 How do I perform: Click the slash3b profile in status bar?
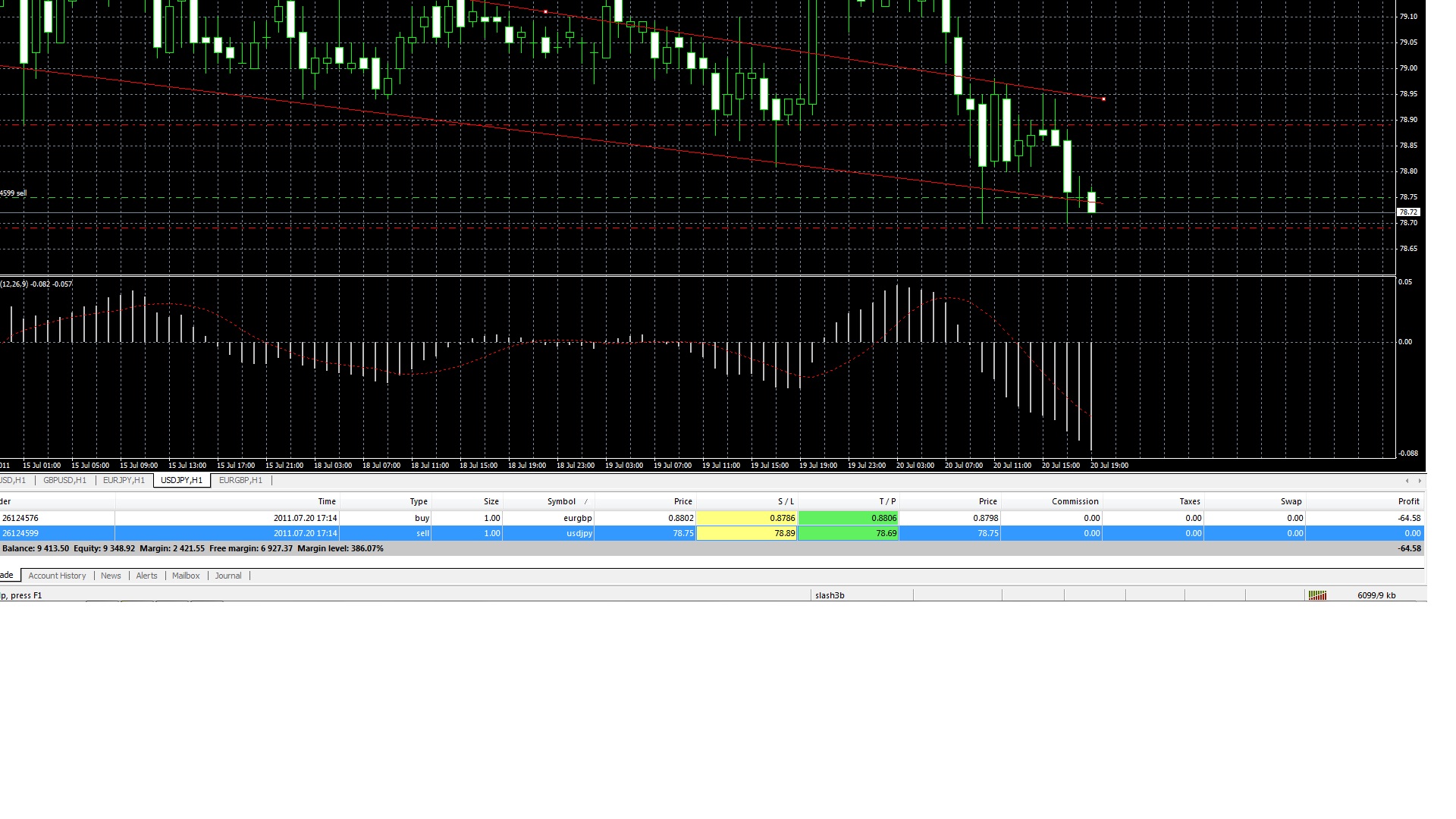pos(830,595)
